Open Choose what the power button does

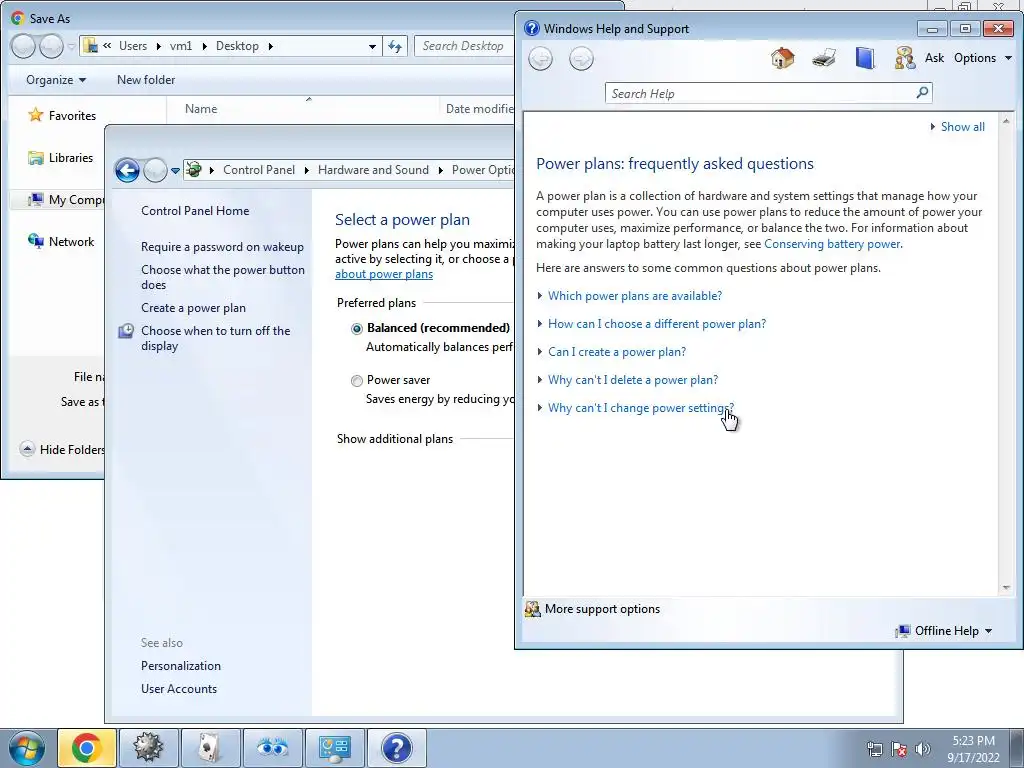(223, 277)
